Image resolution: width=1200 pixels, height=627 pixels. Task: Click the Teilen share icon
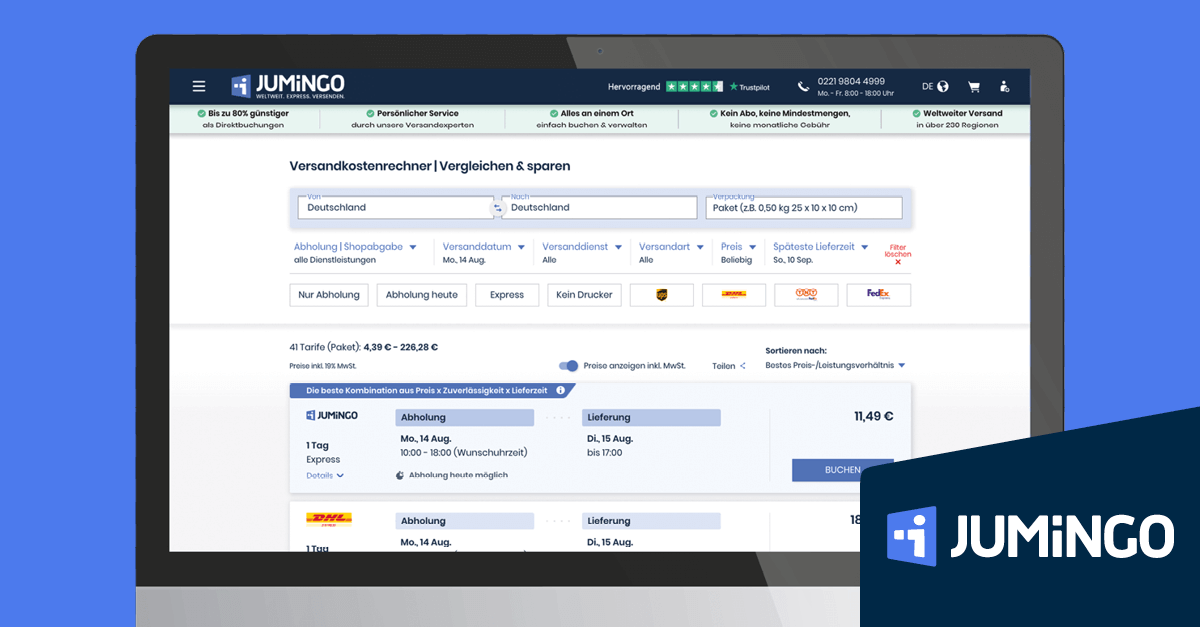coord(742,366)
